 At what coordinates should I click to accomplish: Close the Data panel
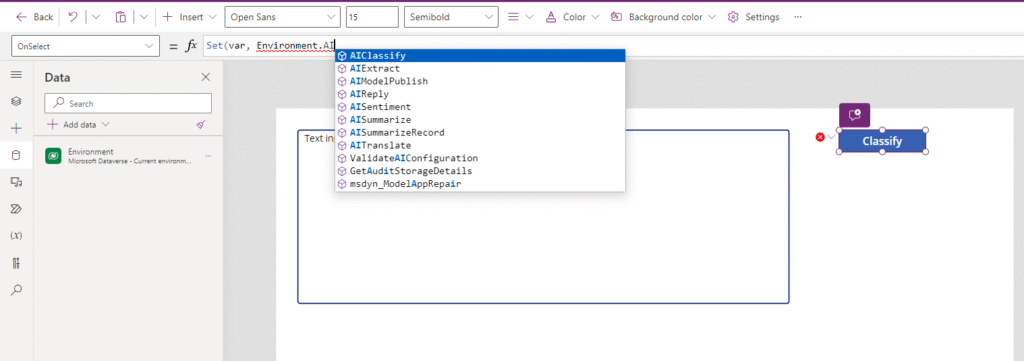coord(206,77)
